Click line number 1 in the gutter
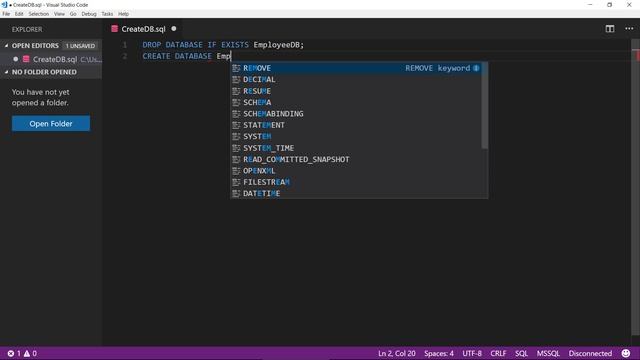The height and width of the screenshot is (360, 640). [x=124, y=45]
